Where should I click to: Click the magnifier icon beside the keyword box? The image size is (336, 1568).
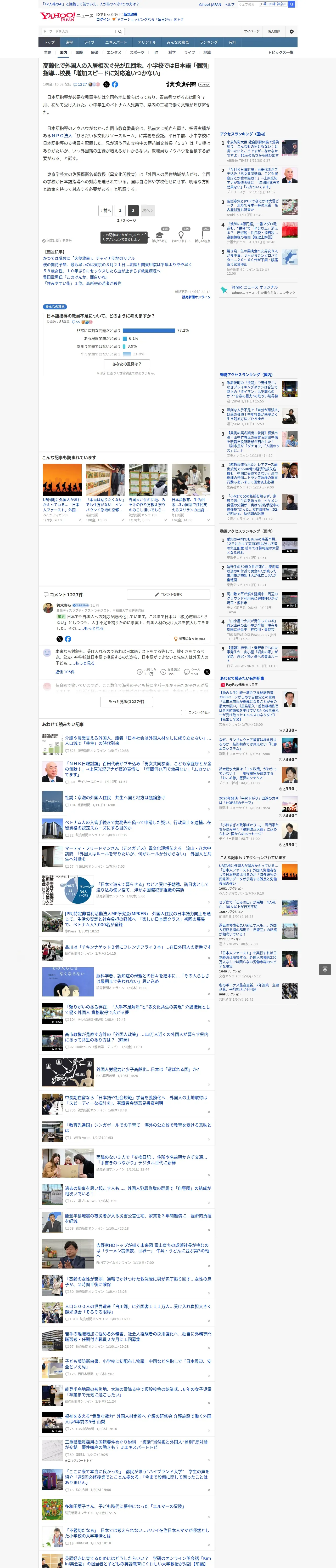(120, 31)
